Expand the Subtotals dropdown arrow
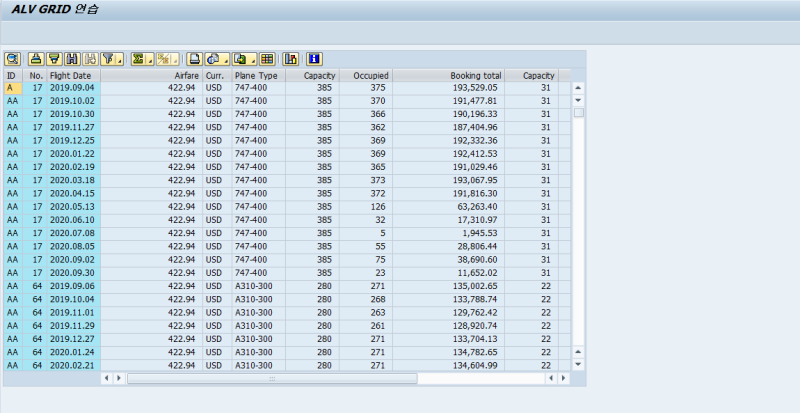This screenshot has height=413, width=800. pos(176,60)
